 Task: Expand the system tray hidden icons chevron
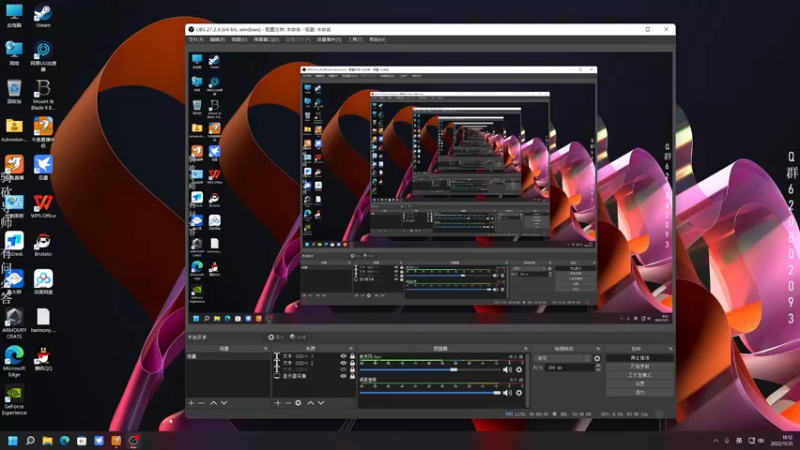click(x=716, y=441)
